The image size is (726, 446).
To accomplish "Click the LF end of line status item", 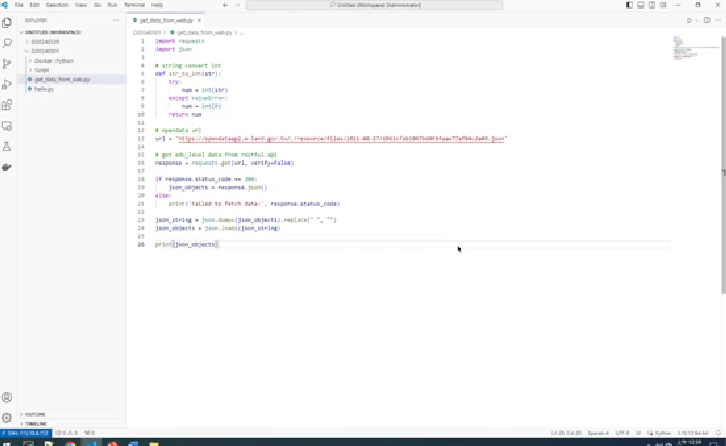I will pyautogui.click(x=638, y=433).
